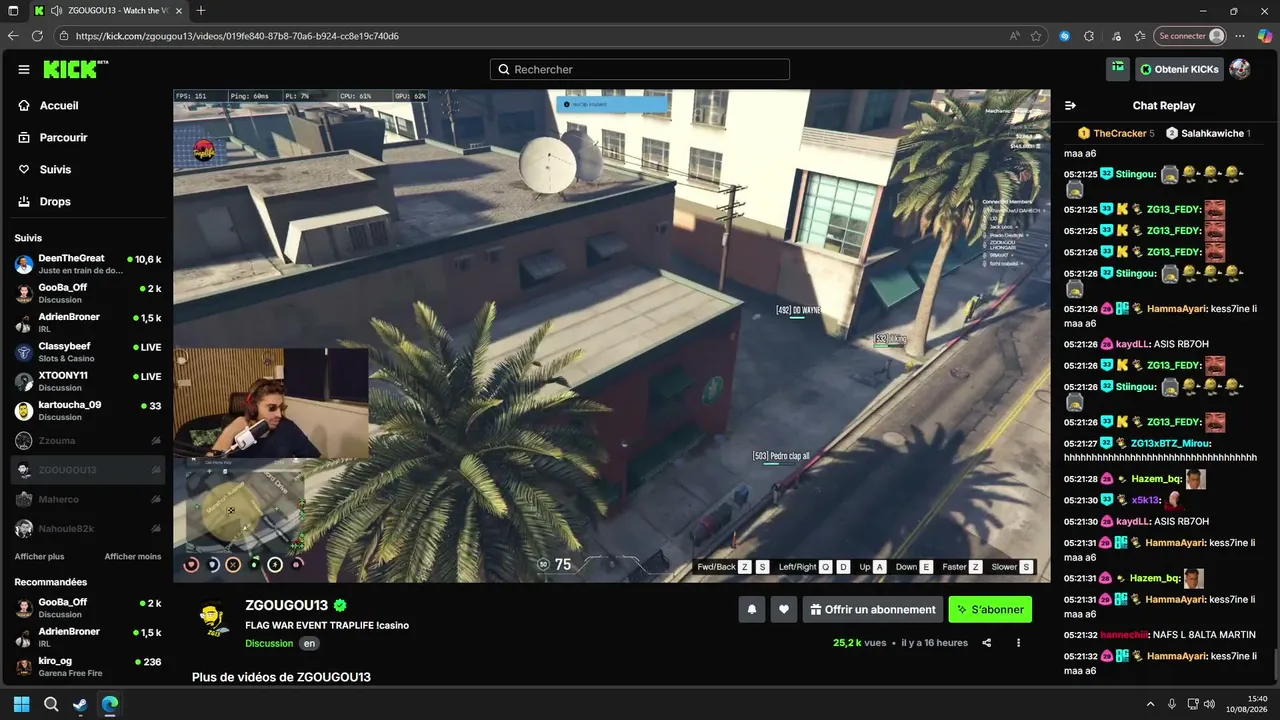Open Windows taskbar Search
Image resolution: width=1280 pixels, height=720 pixels.
pyautogui.click(x=51, y=704)
